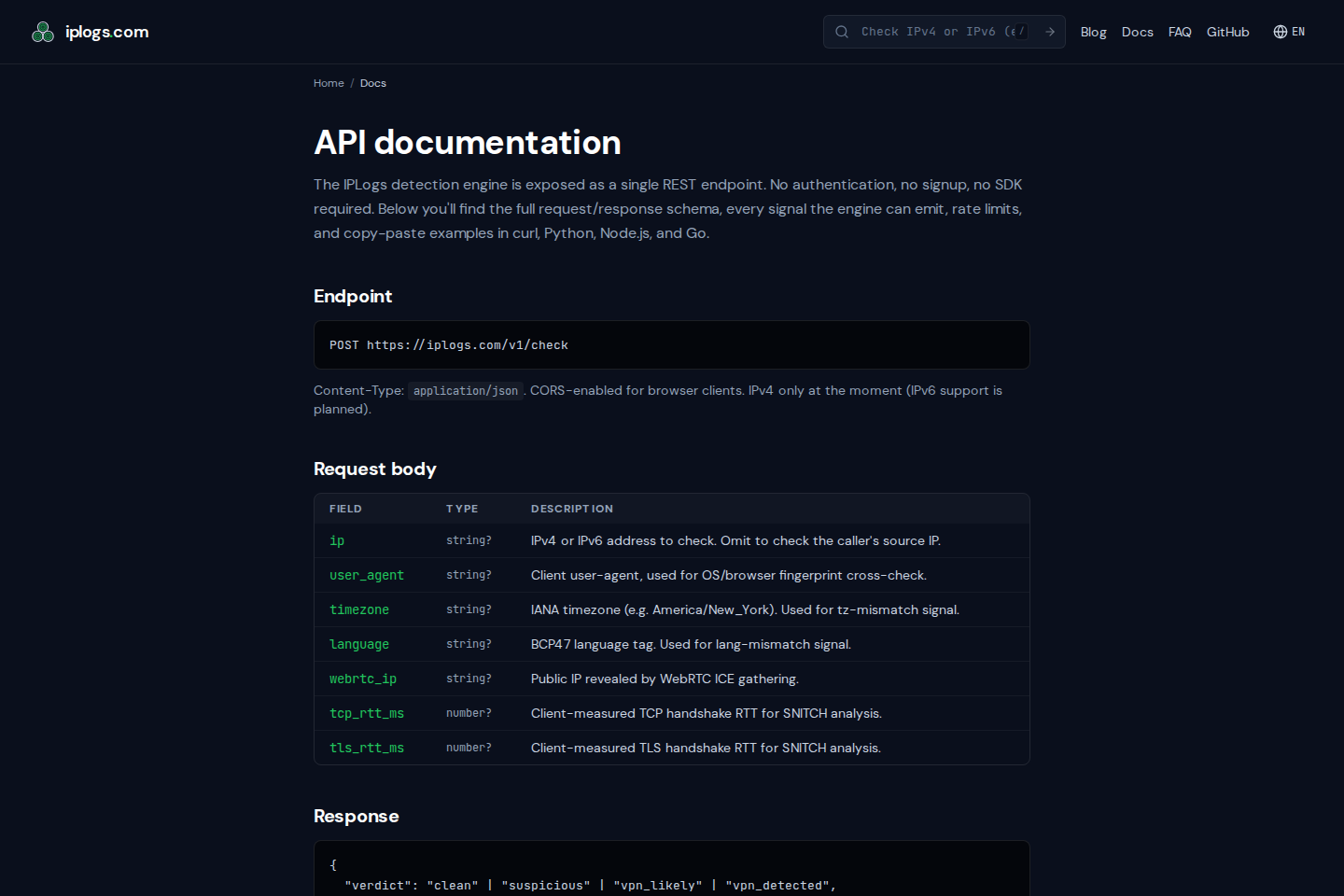This screenshot has width=1344, height=896.
Task: Click the API documentation heading
Action: click(468, 143)
